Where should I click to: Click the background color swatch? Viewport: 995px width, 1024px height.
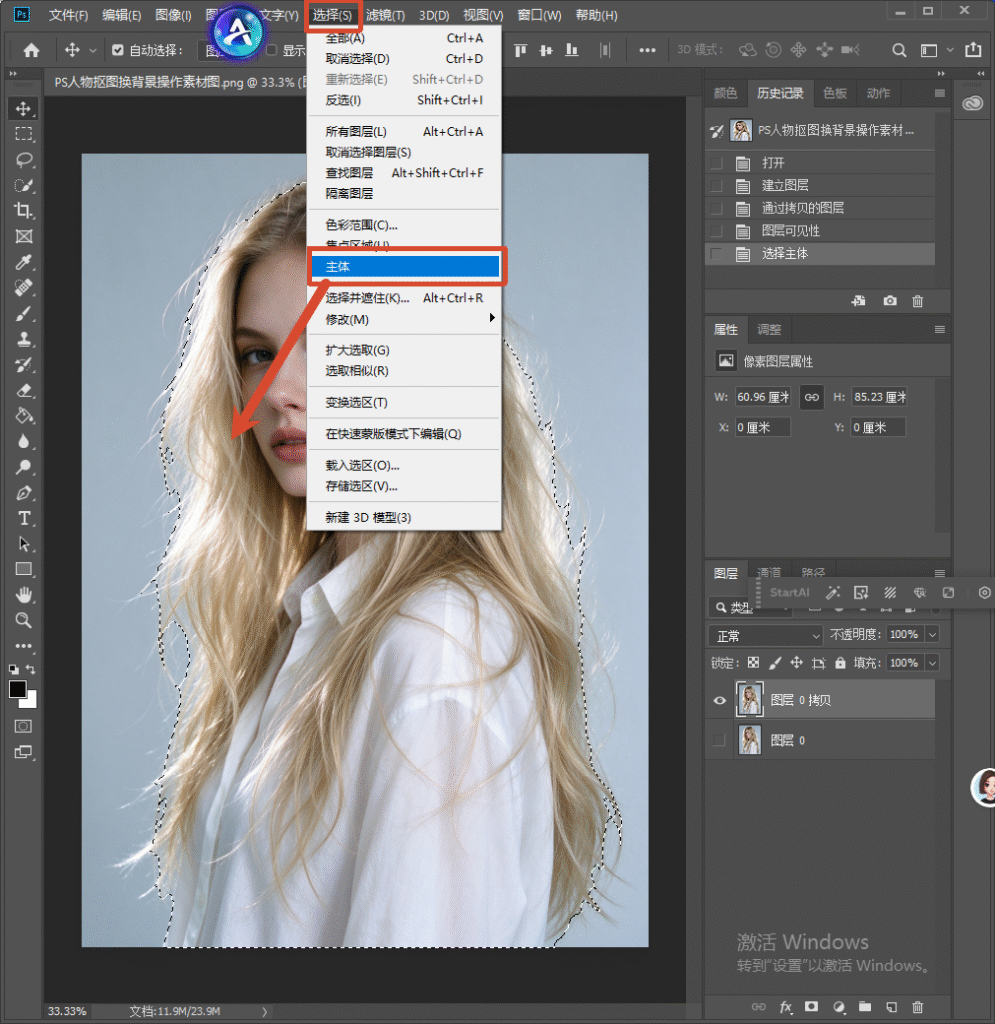pos(30,702)
